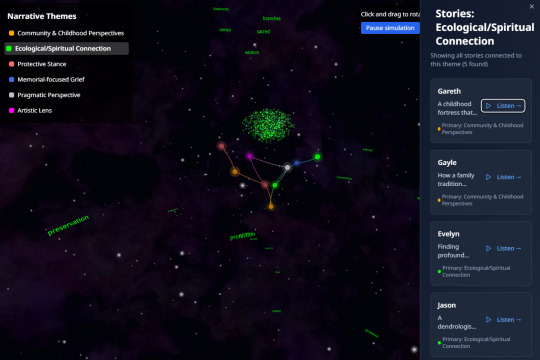The height and width of the screenshot is (360, 540).
Task: Click orange swatch beside Community & Childhood Perspectives in Narrative Themes
Action: click(11, 33)
